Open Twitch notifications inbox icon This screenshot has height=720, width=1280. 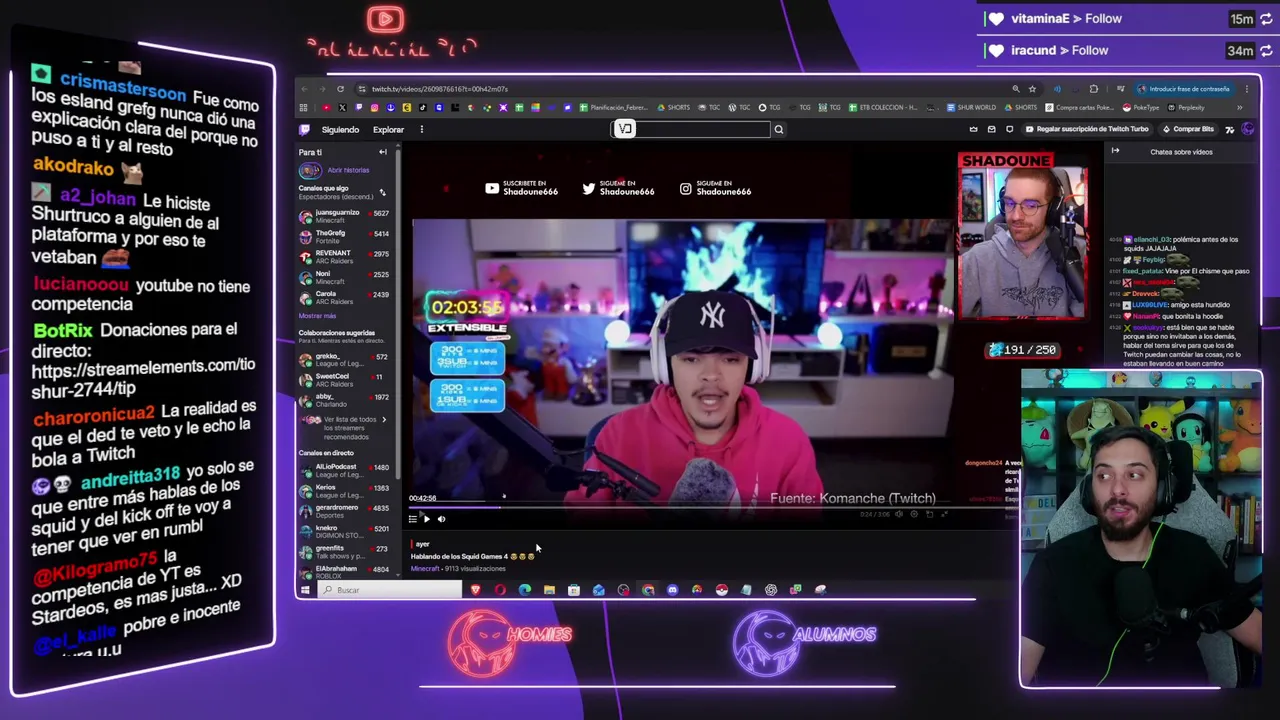click(x=992, y=129)
